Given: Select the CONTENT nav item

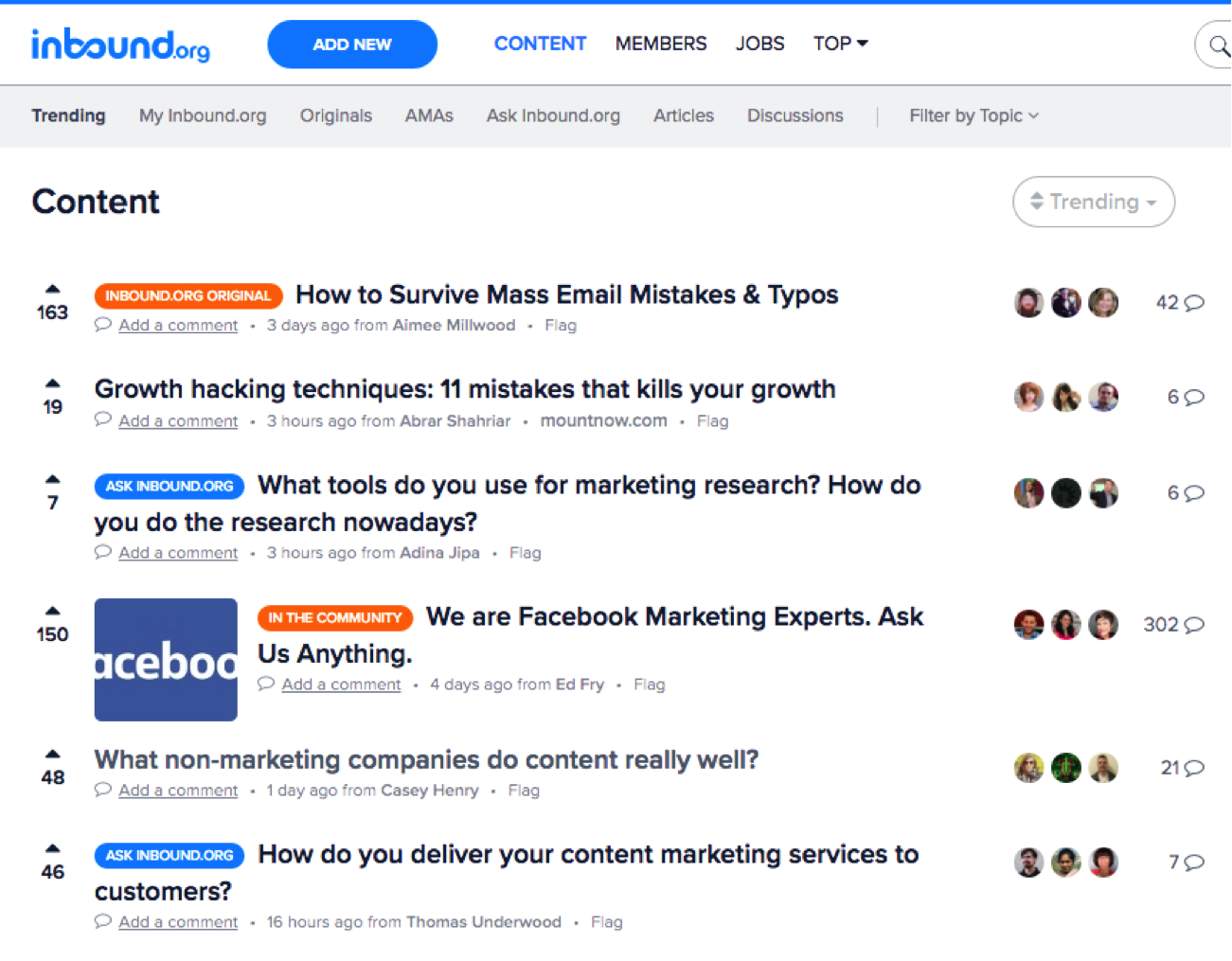Looking at the screenshot, I should (540, 44).
